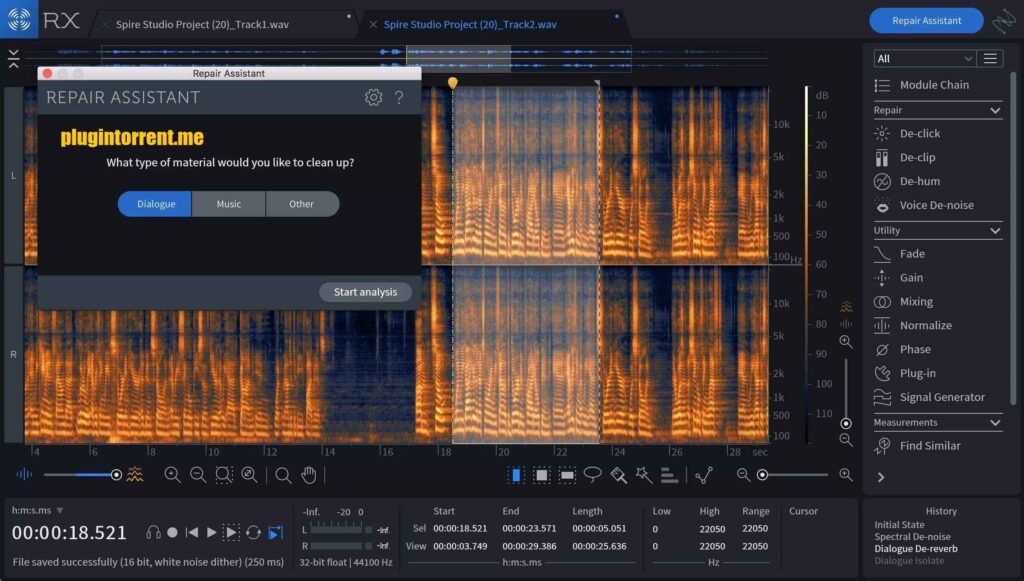Close the Track2.wav tab
The image size is (1024, 581).
373,24
